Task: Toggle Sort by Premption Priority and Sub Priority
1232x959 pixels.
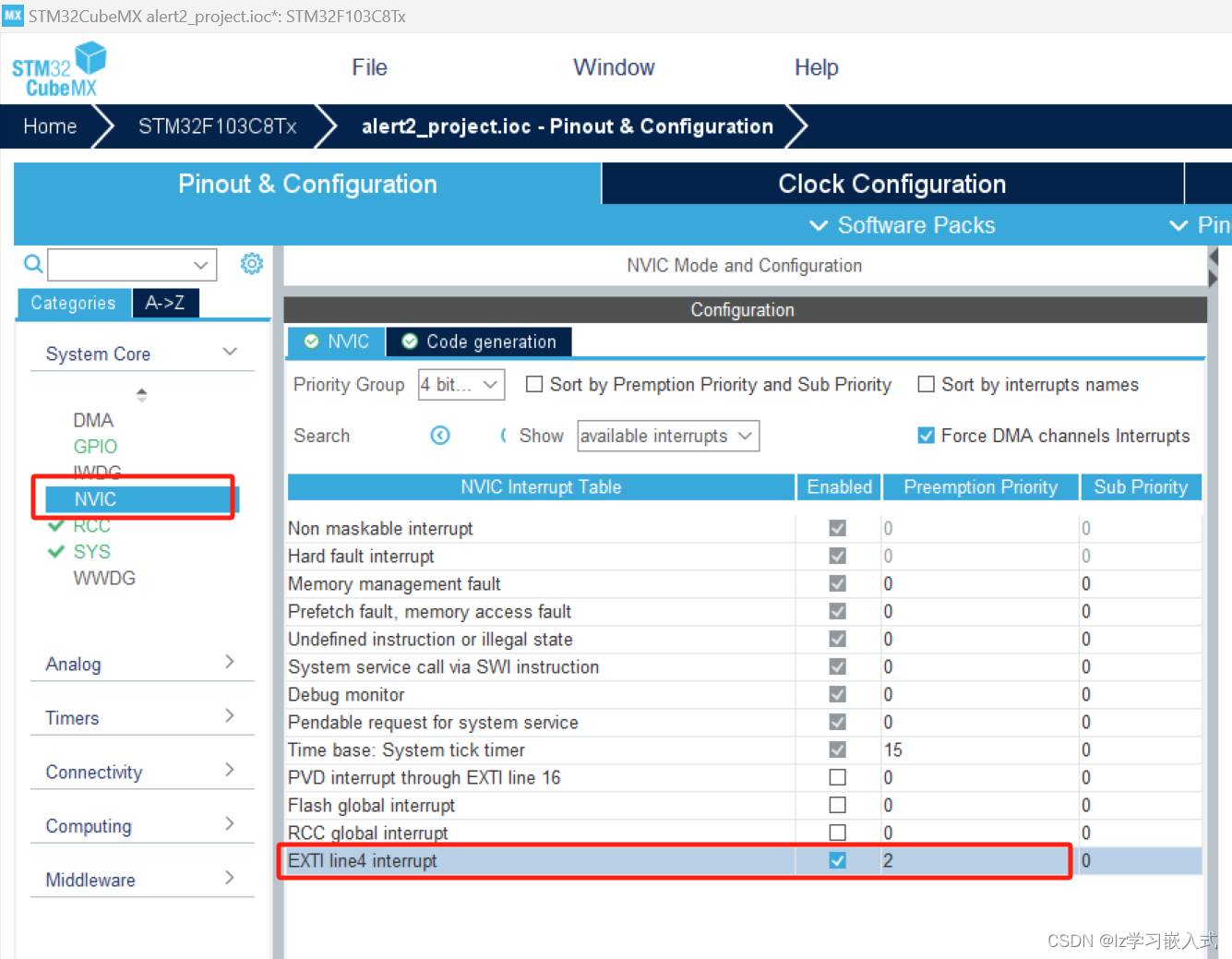Action: 534,384
